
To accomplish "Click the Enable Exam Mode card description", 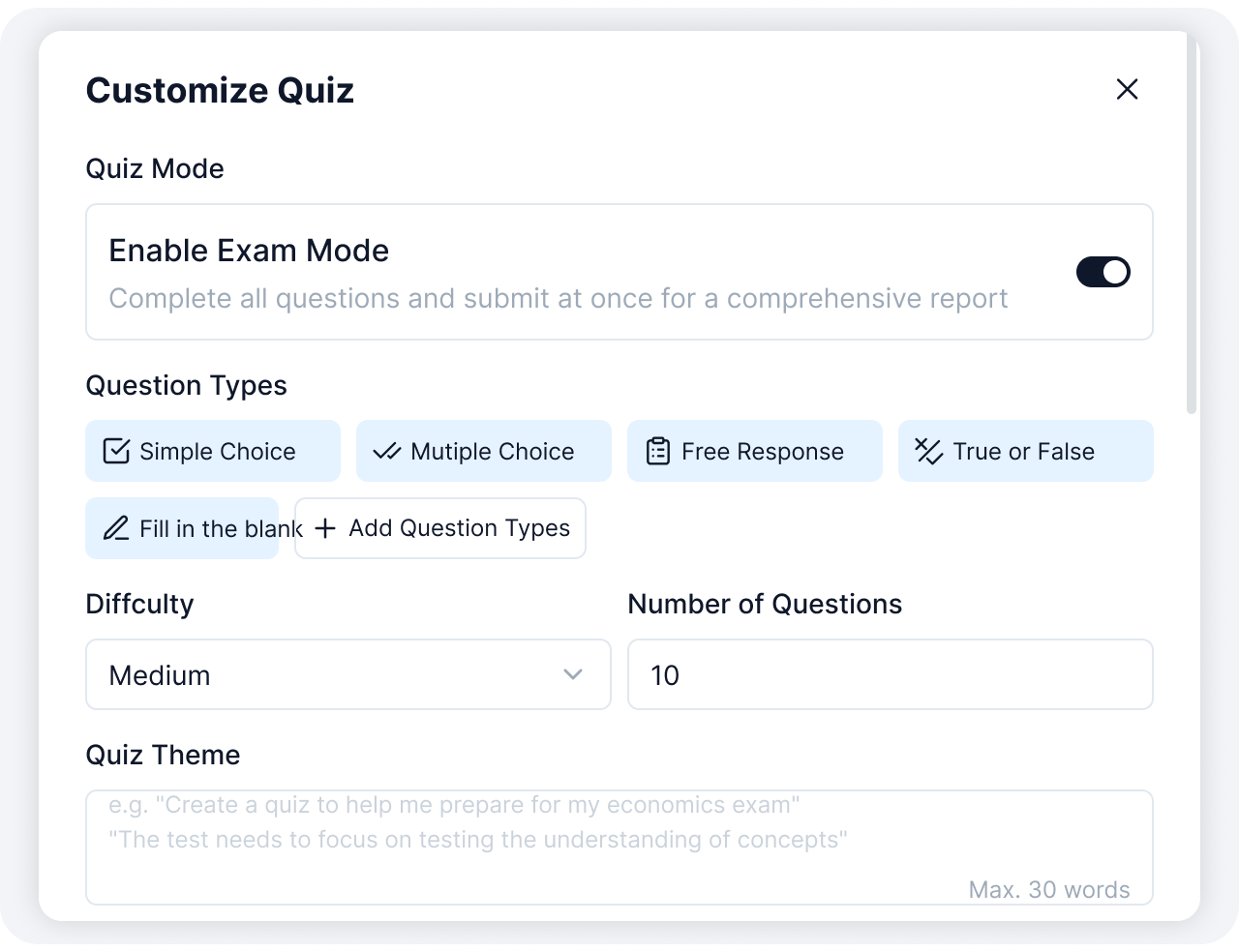I will [x=559, y=299].
